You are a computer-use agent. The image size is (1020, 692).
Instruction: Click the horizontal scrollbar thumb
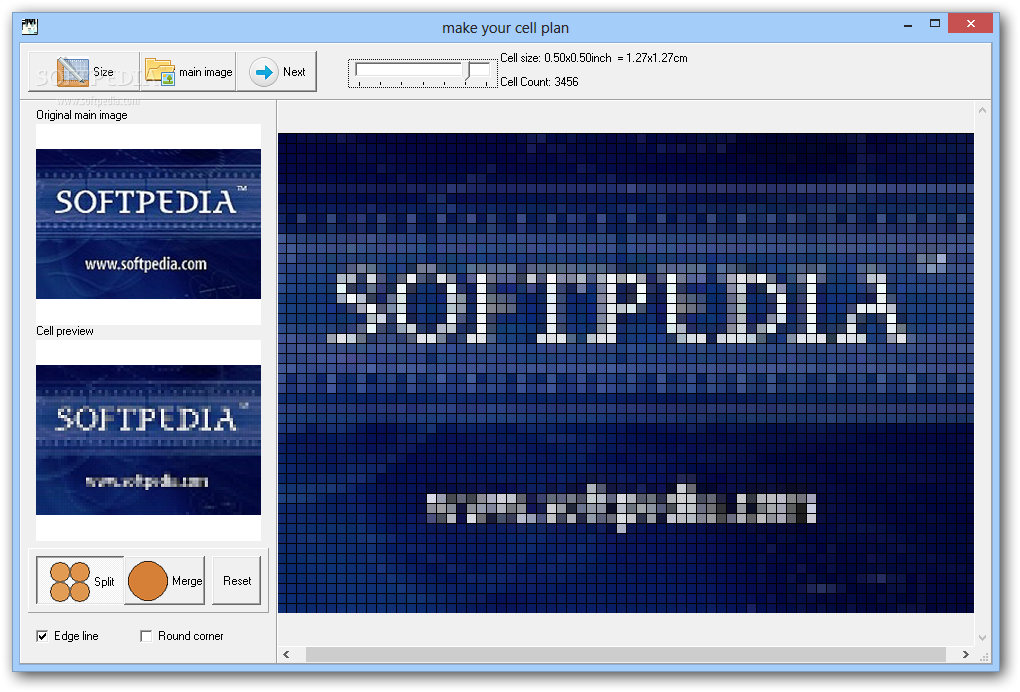626,654
